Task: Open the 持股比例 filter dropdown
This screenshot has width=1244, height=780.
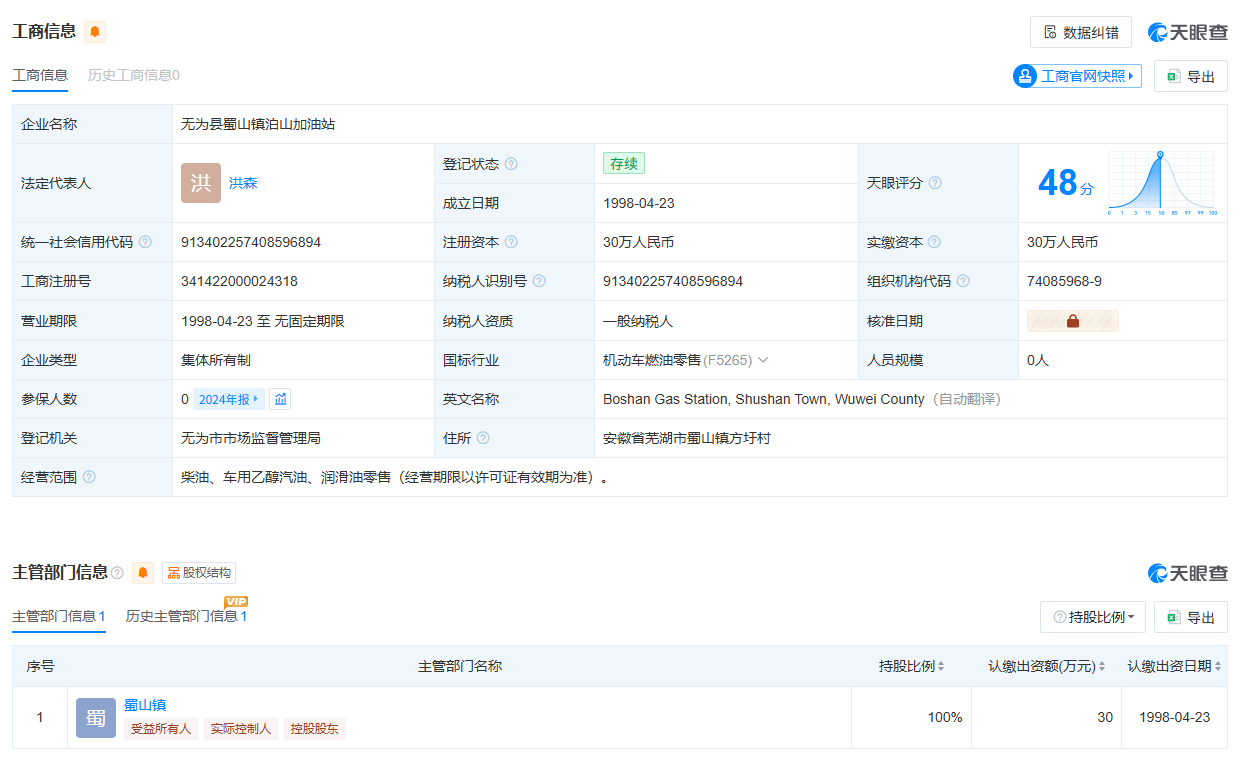Action: (1093, 617)
